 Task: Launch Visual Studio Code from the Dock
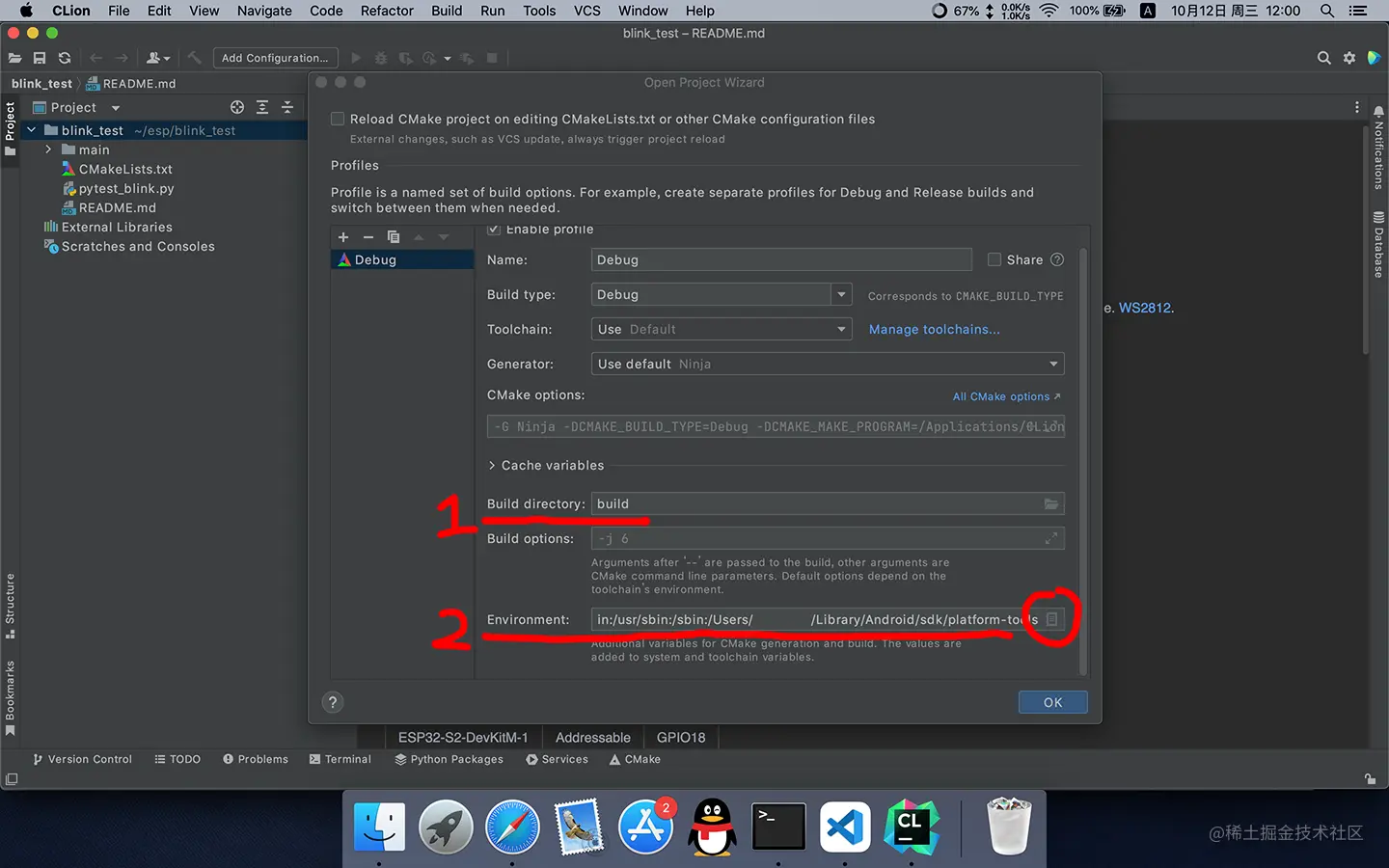tap(845, 827)
